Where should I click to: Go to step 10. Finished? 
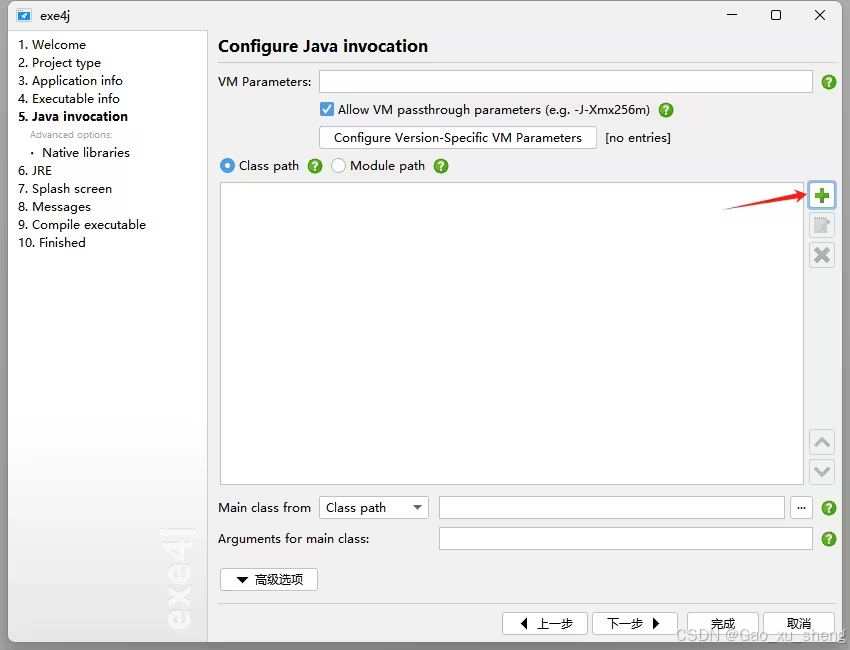[52, 243]
